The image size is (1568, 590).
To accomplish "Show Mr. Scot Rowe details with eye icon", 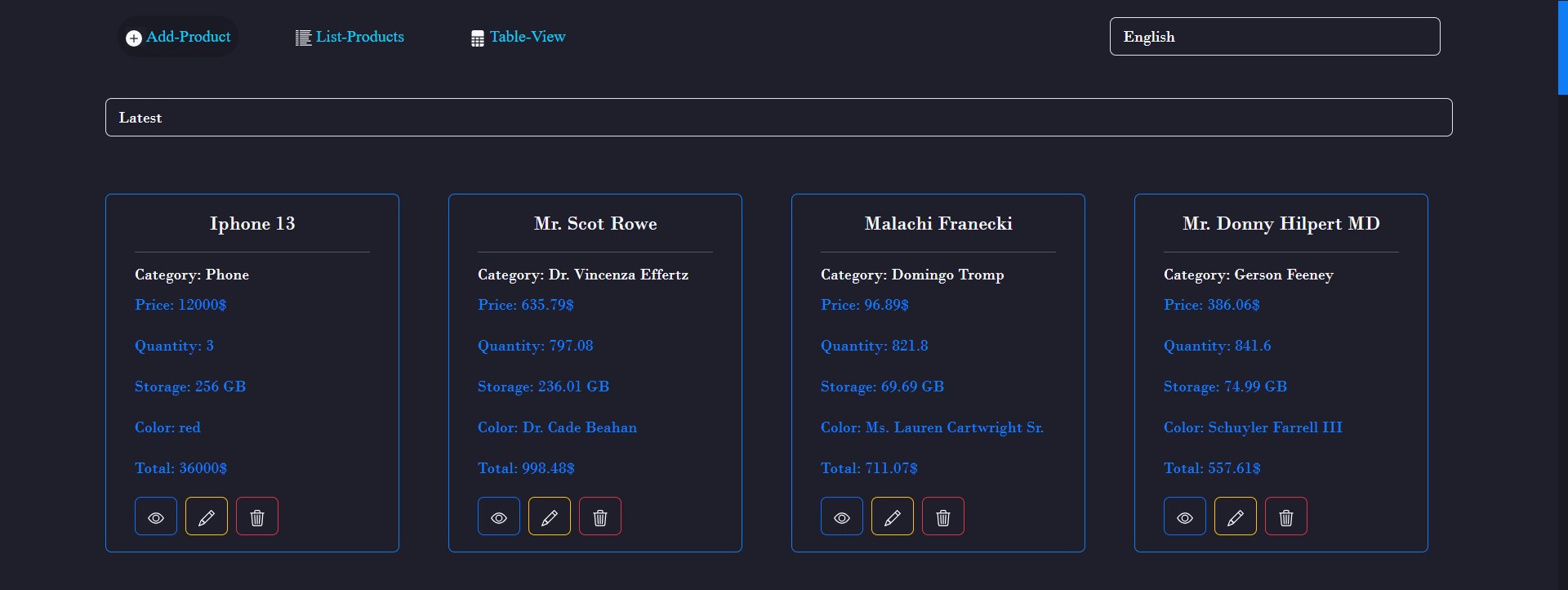I will 499,516.
